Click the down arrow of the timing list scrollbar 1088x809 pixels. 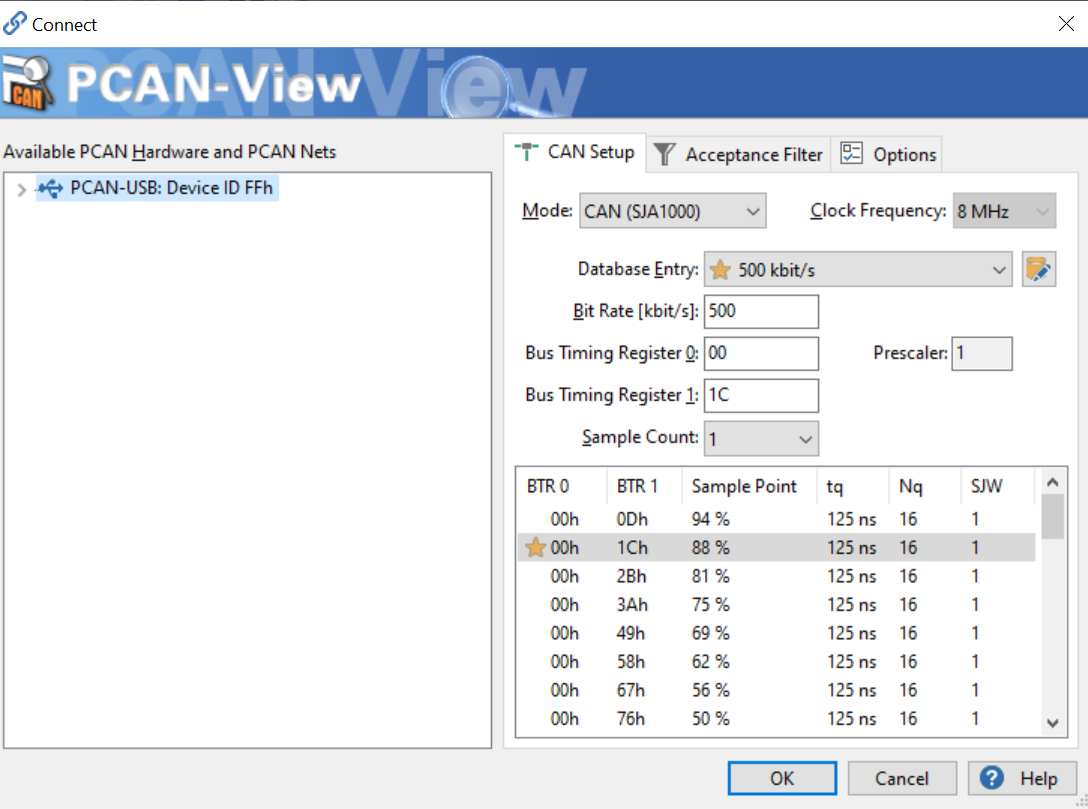click(x=1052, y=722)
